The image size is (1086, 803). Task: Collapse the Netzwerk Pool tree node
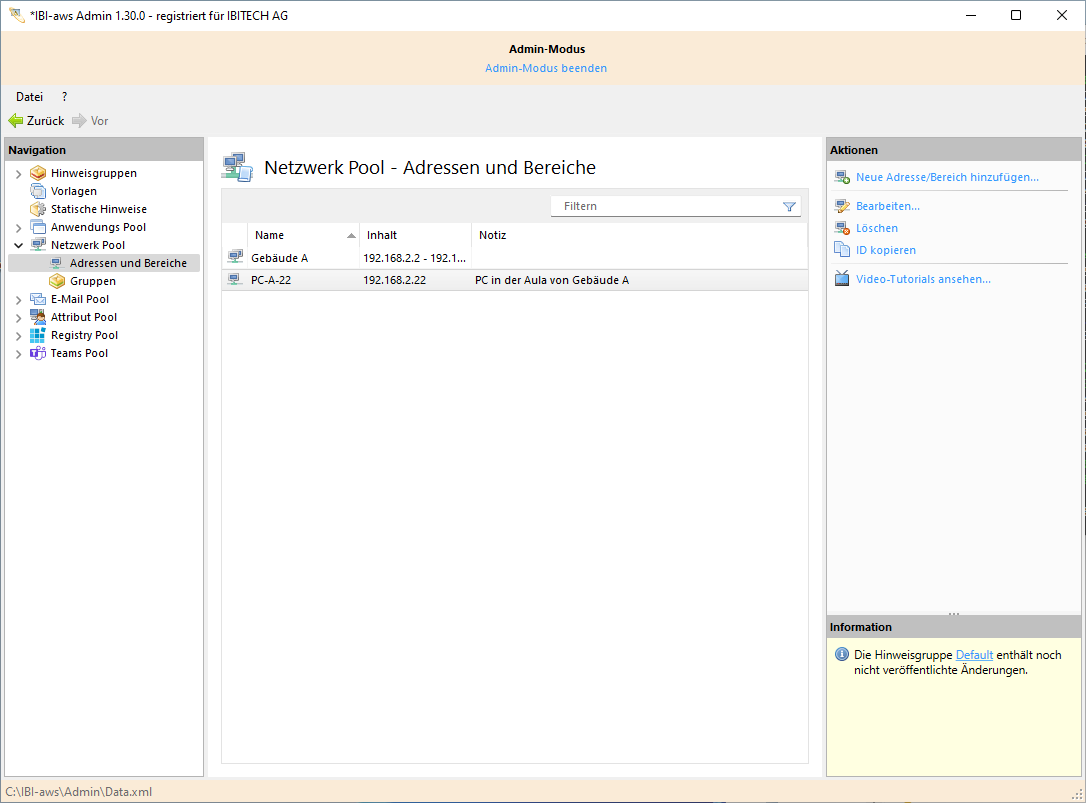[x=18, y=245]
